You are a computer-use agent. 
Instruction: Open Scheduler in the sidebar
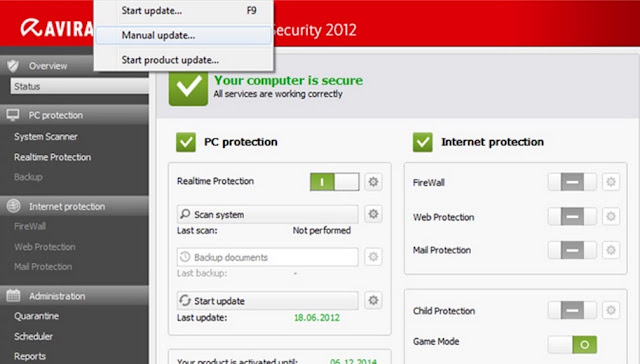[33, 336]
